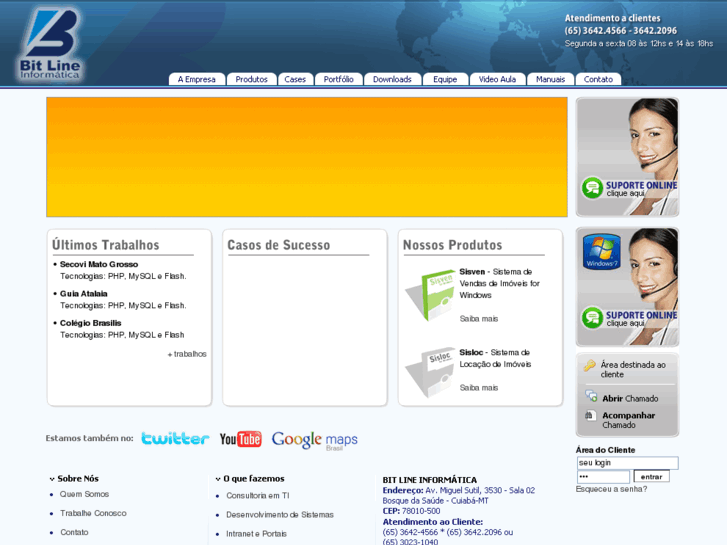Open the Google Maps Brasil logo
Screen dimensions: 727x545
tap(314, 440)
